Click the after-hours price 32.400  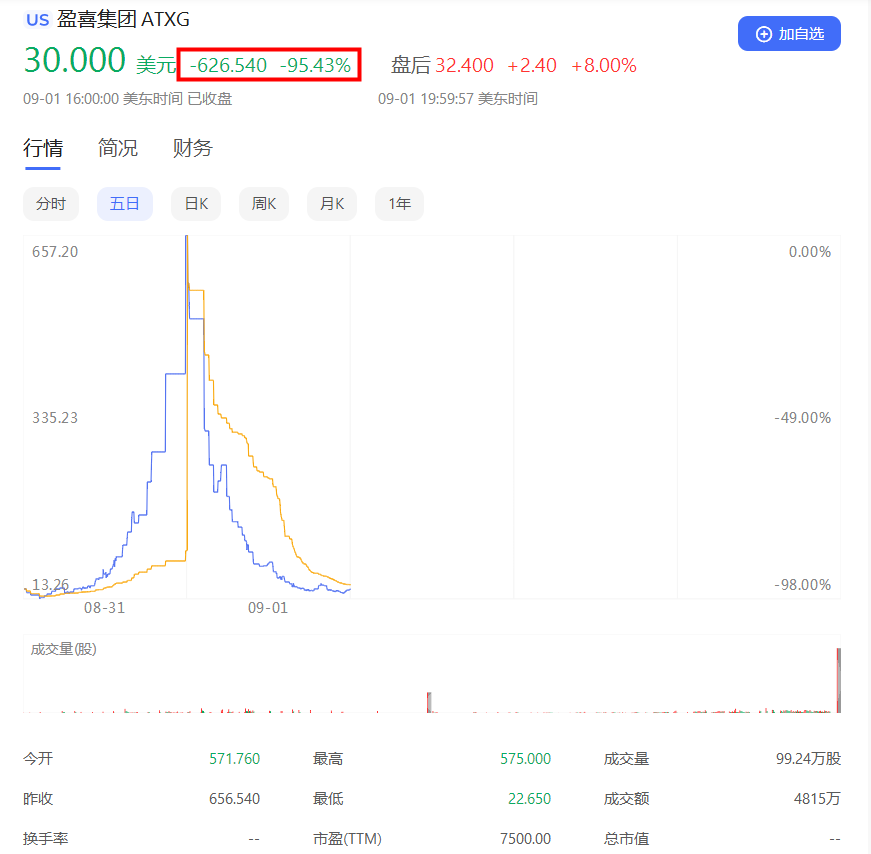[x=464, y=66]
